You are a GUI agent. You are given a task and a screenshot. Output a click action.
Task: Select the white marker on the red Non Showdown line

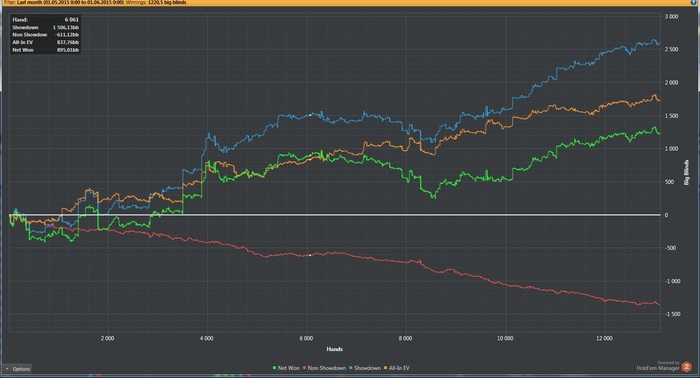coord(310,255)
